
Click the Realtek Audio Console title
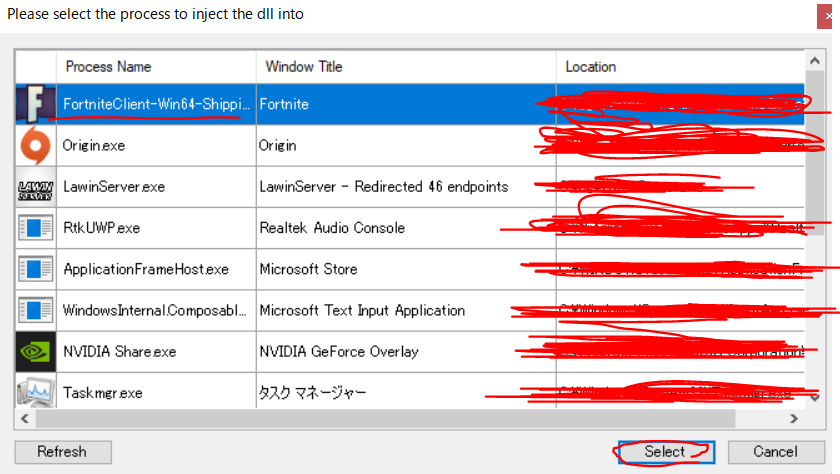point(332,228)
